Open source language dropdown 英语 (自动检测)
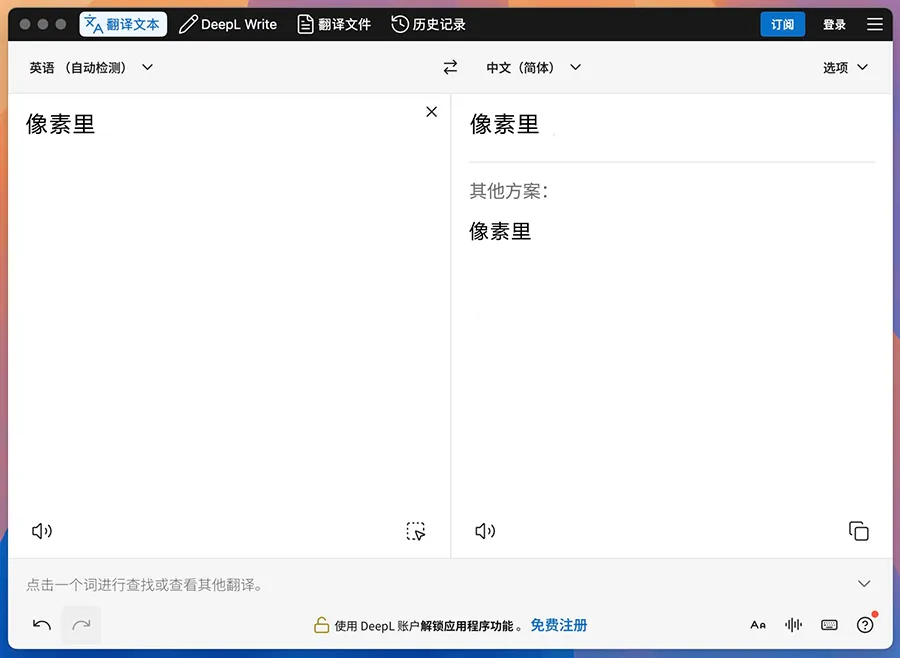Viewport: 900px width, 658px height. pos(91,67)
